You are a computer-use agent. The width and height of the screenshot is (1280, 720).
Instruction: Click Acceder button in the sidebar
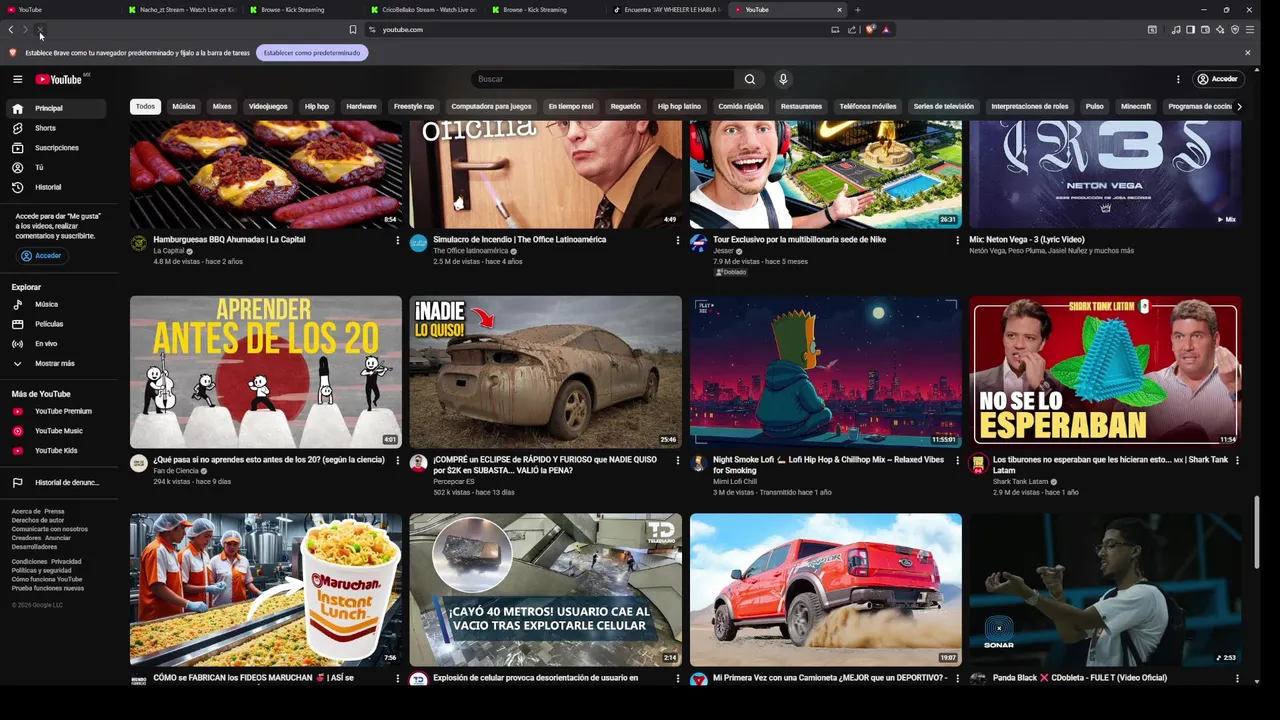point(41,256)
